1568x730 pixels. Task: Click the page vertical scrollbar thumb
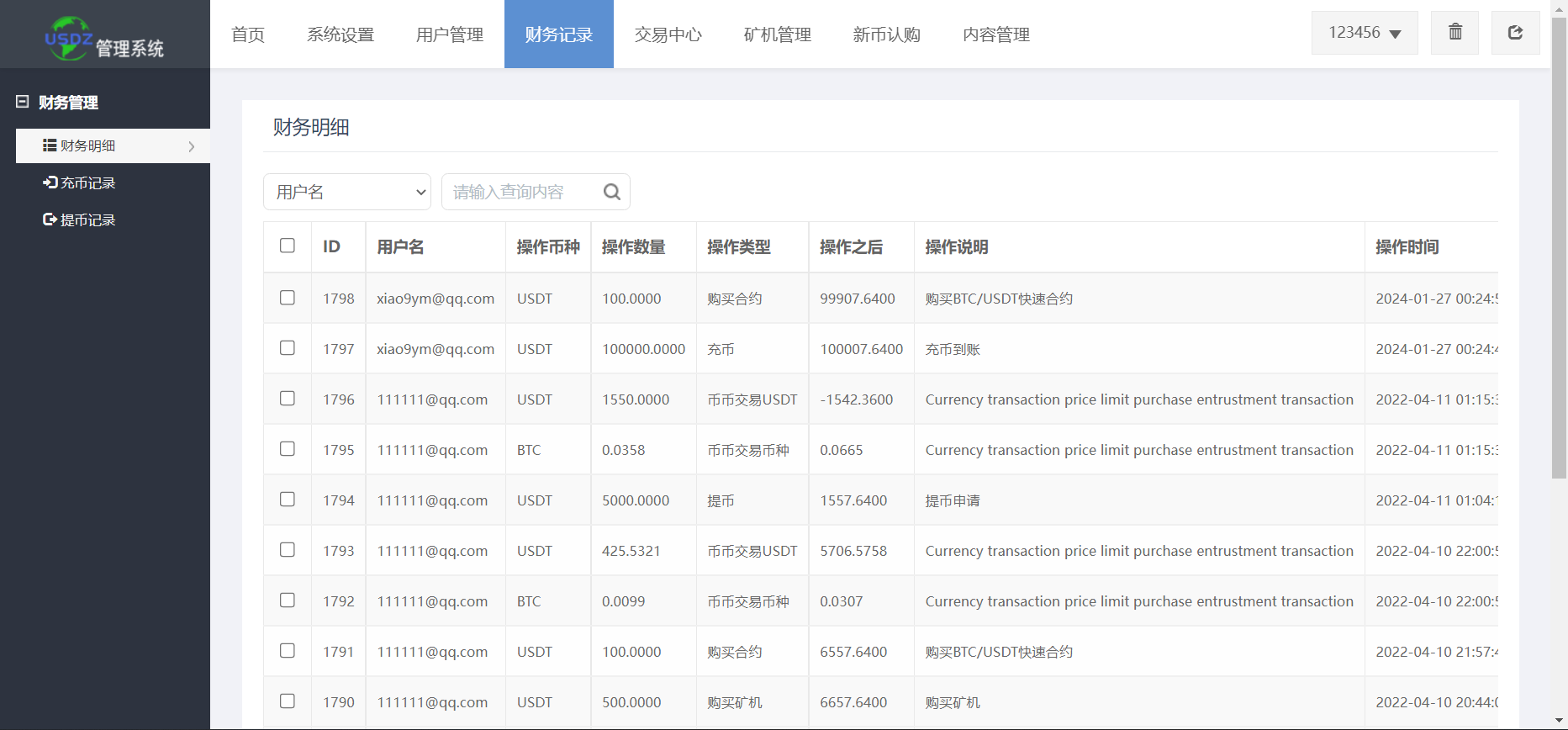pyautogui.click(x=1559, y=248)
